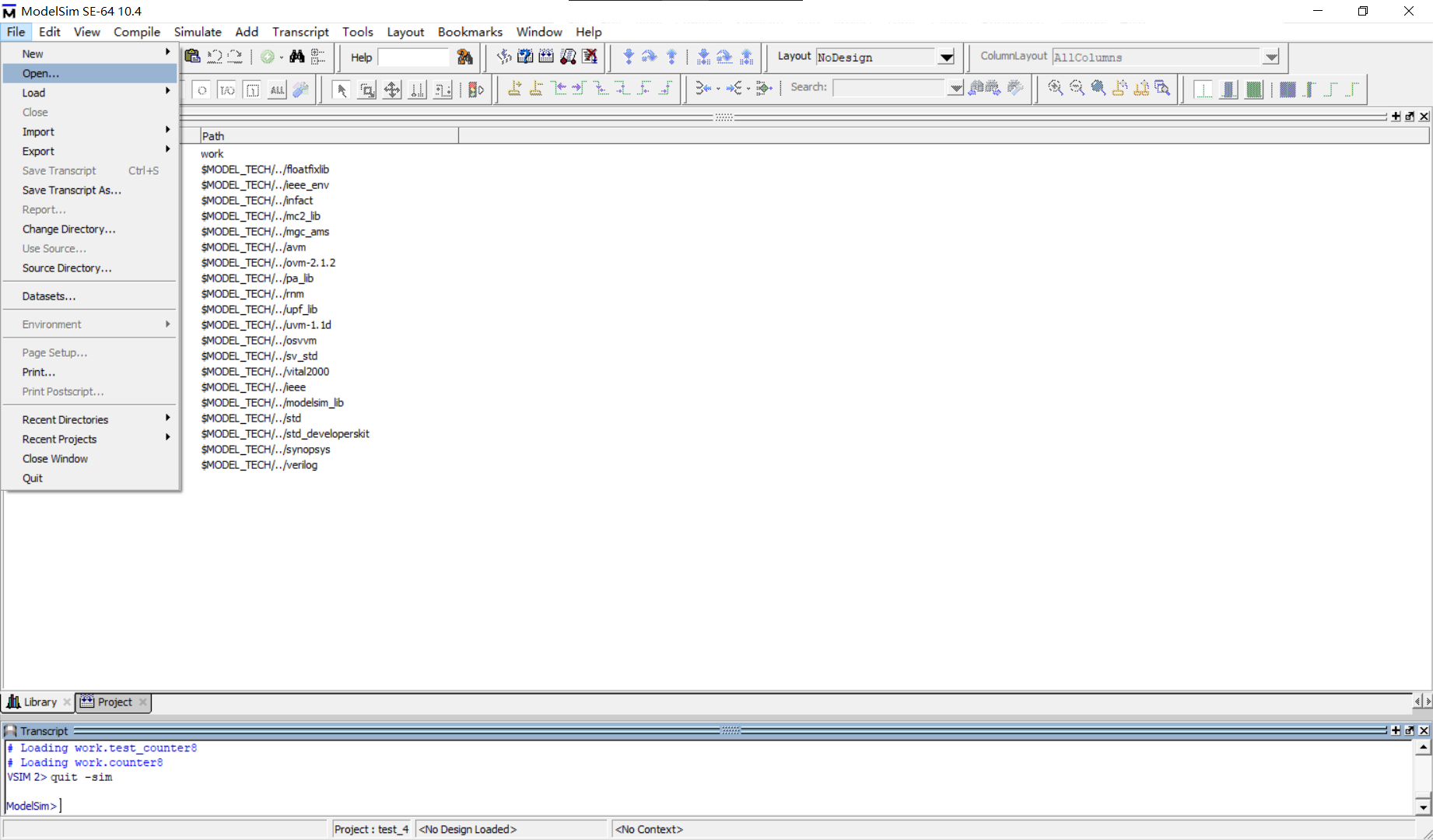The height and width of the screenshot is (840, 1433).
Task: Expand the Recent Directories submenu
Action: pyautogui.click(x=90, y=419)
